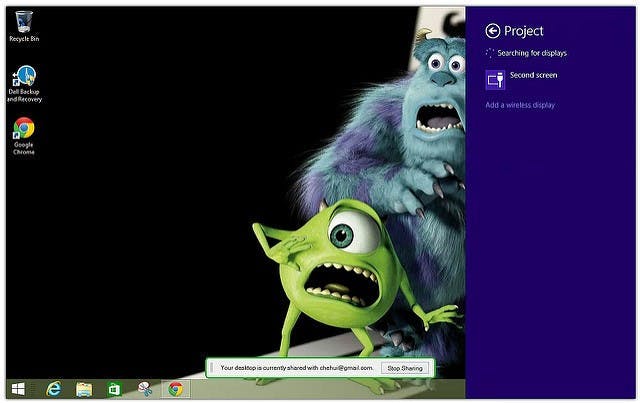Click the Dell Backup and Recovery text label
This screenshot has width=640, height=403.
coord(24,96)
